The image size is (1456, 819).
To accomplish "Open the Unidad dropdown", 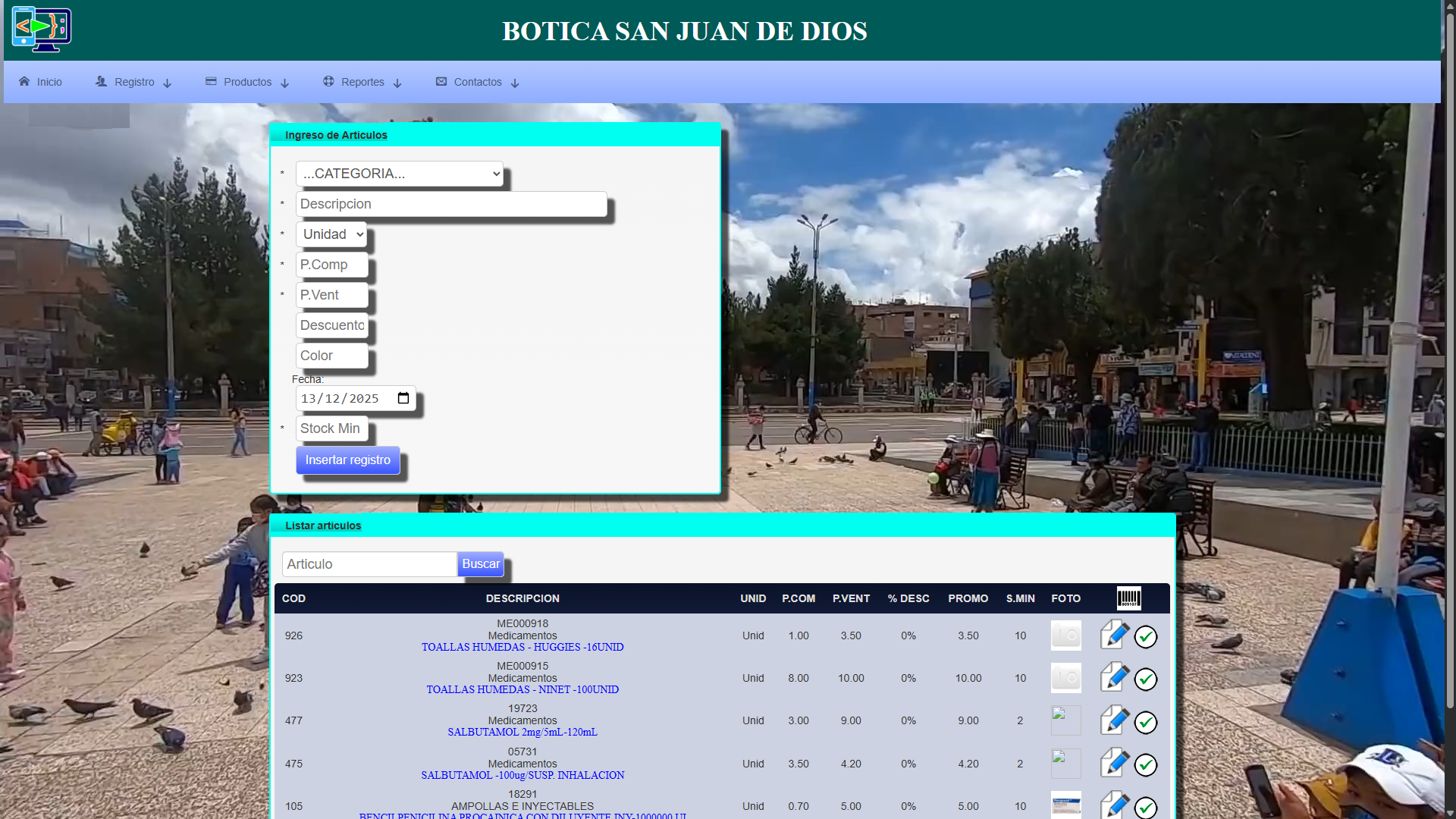I will 331,234.
